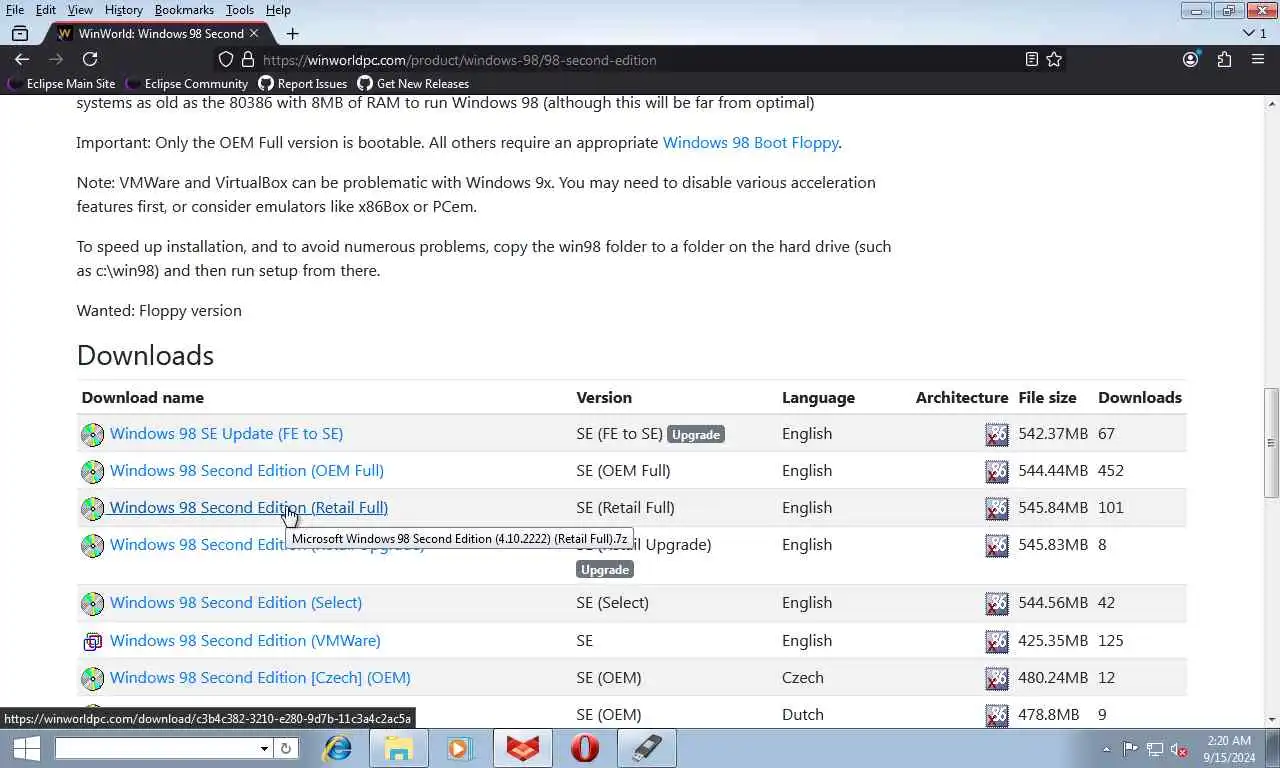Click architecture icon in 542.37MB row
The image size is (1280, 768).
click(997, 434)
